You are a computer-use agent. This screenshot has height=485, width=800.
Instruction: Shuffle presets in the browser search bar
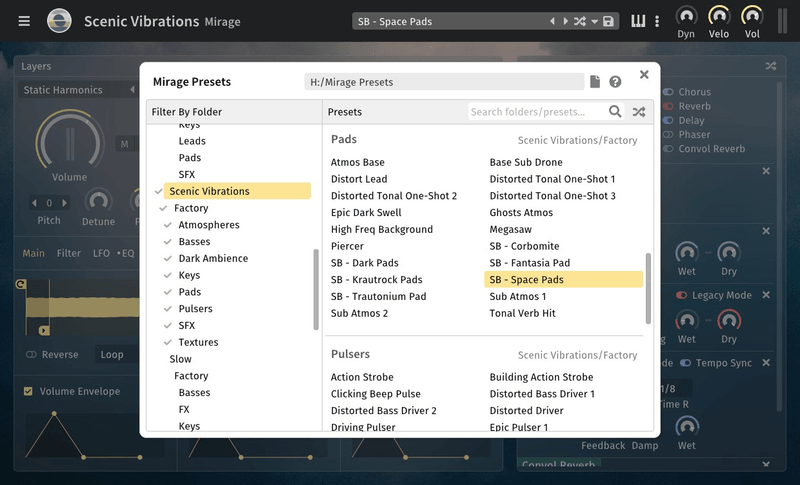pyautogui.click(x=639, y=112)
